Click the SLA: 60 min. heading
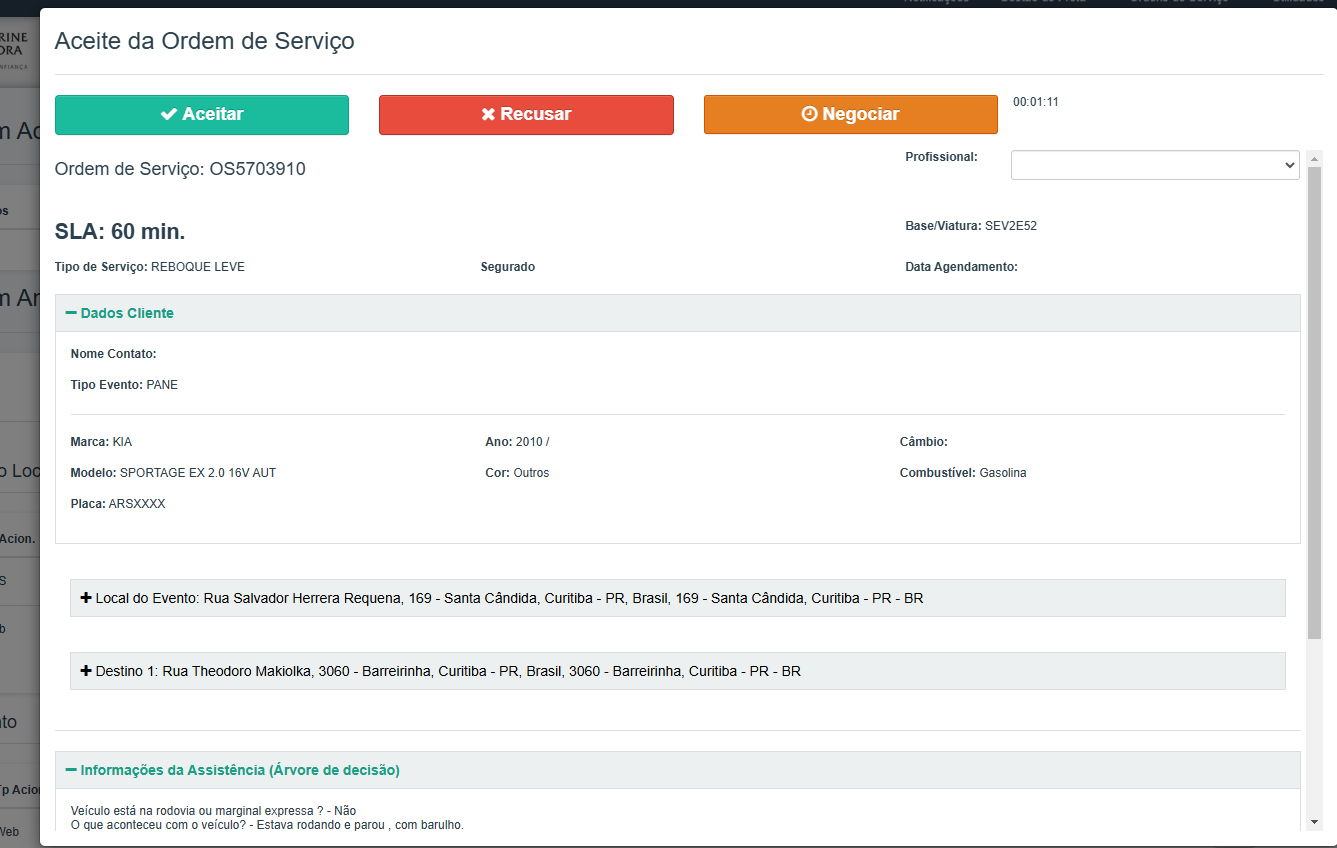This screenshot has width=1337, height=848. (x=120, y=232)
